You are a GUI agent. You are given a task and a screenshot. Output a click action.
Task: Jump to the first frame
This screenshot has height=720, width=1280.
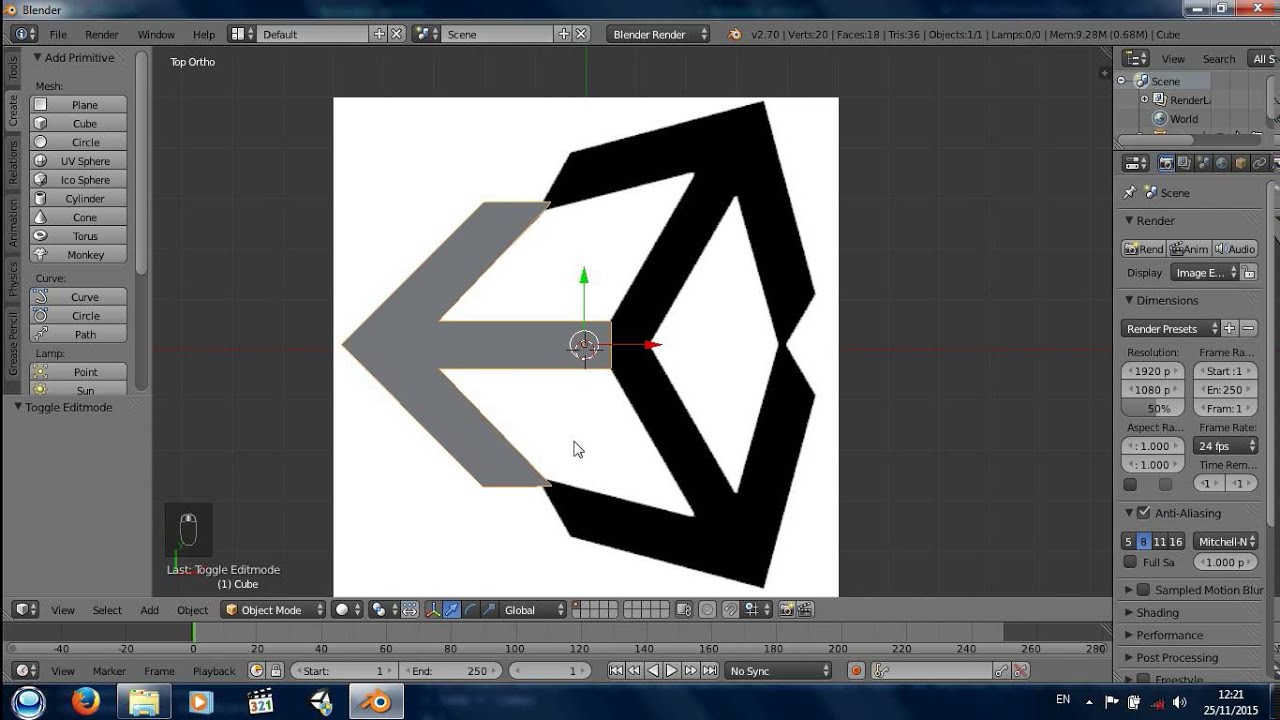(617, 671)
